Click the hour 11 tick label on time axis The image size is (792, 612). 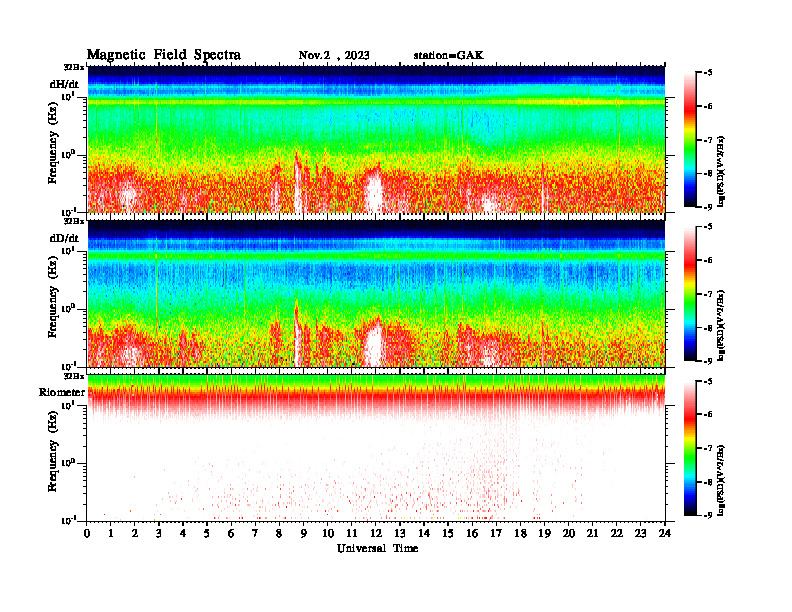tap(352, 534)
